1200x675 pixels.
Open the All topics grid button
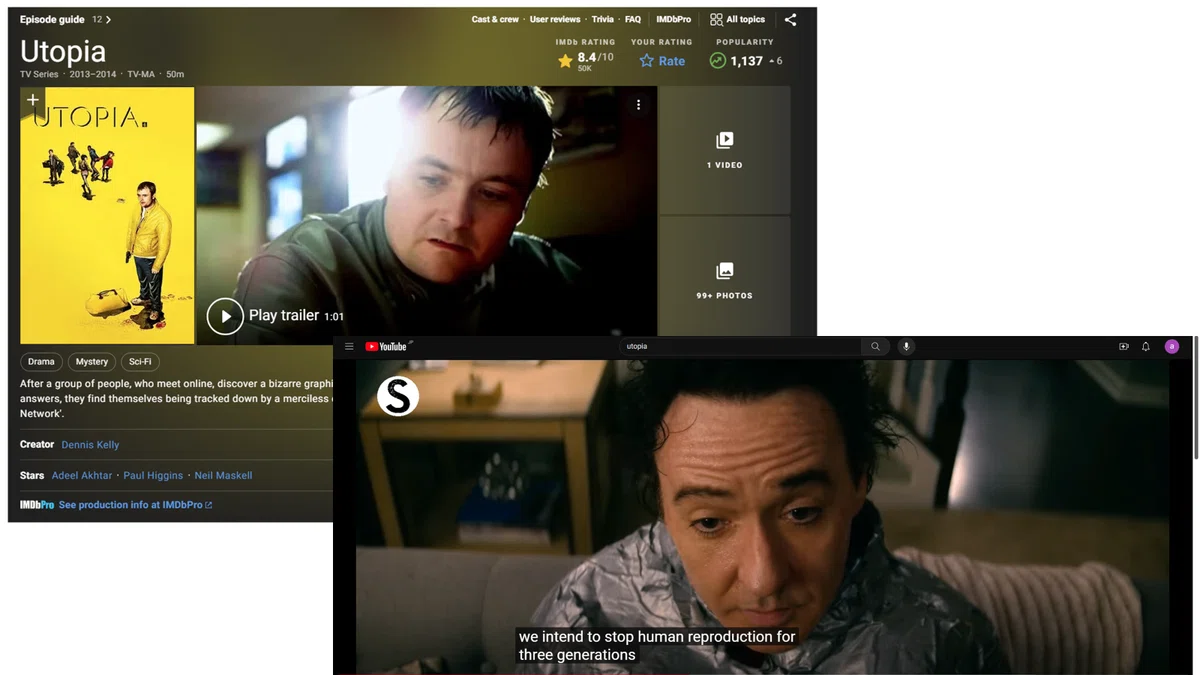click(x=737, y=19)
